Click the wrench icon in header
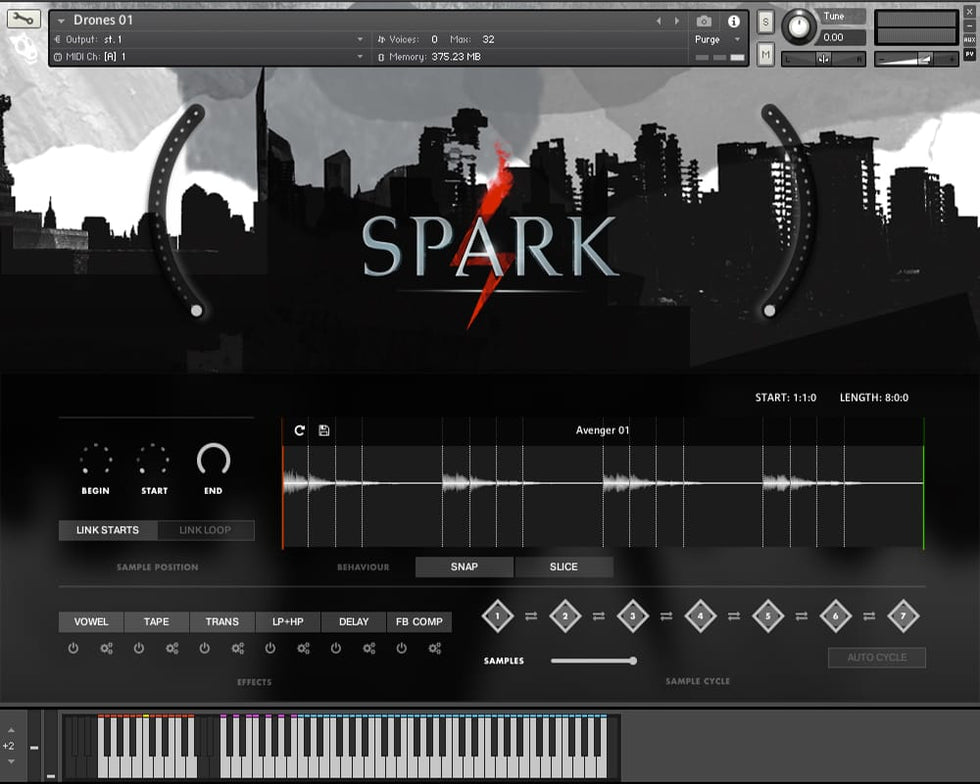Image resolution: width=980 pixels, height=784 pixels. pyautogui.click(x=25, y=19)
